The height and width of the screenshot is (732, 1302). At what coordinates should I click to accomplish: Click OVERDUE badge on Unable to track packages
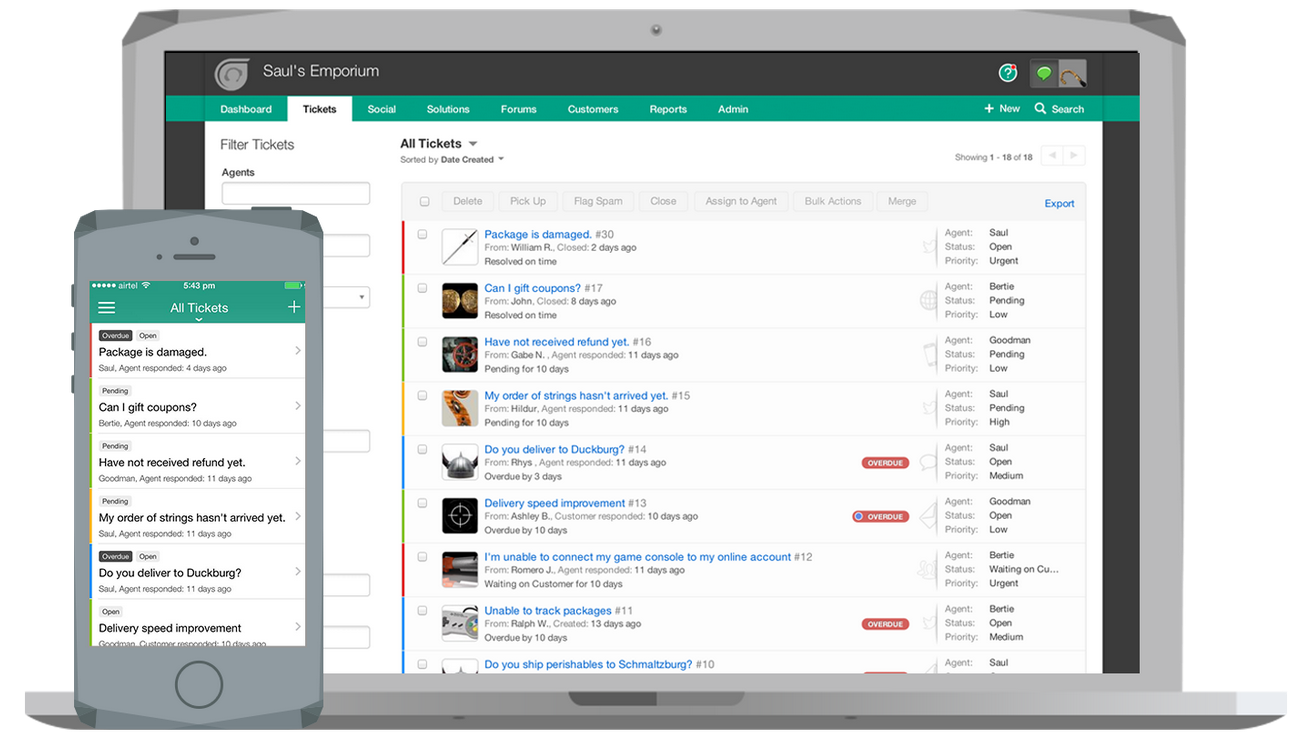(885, 624)
